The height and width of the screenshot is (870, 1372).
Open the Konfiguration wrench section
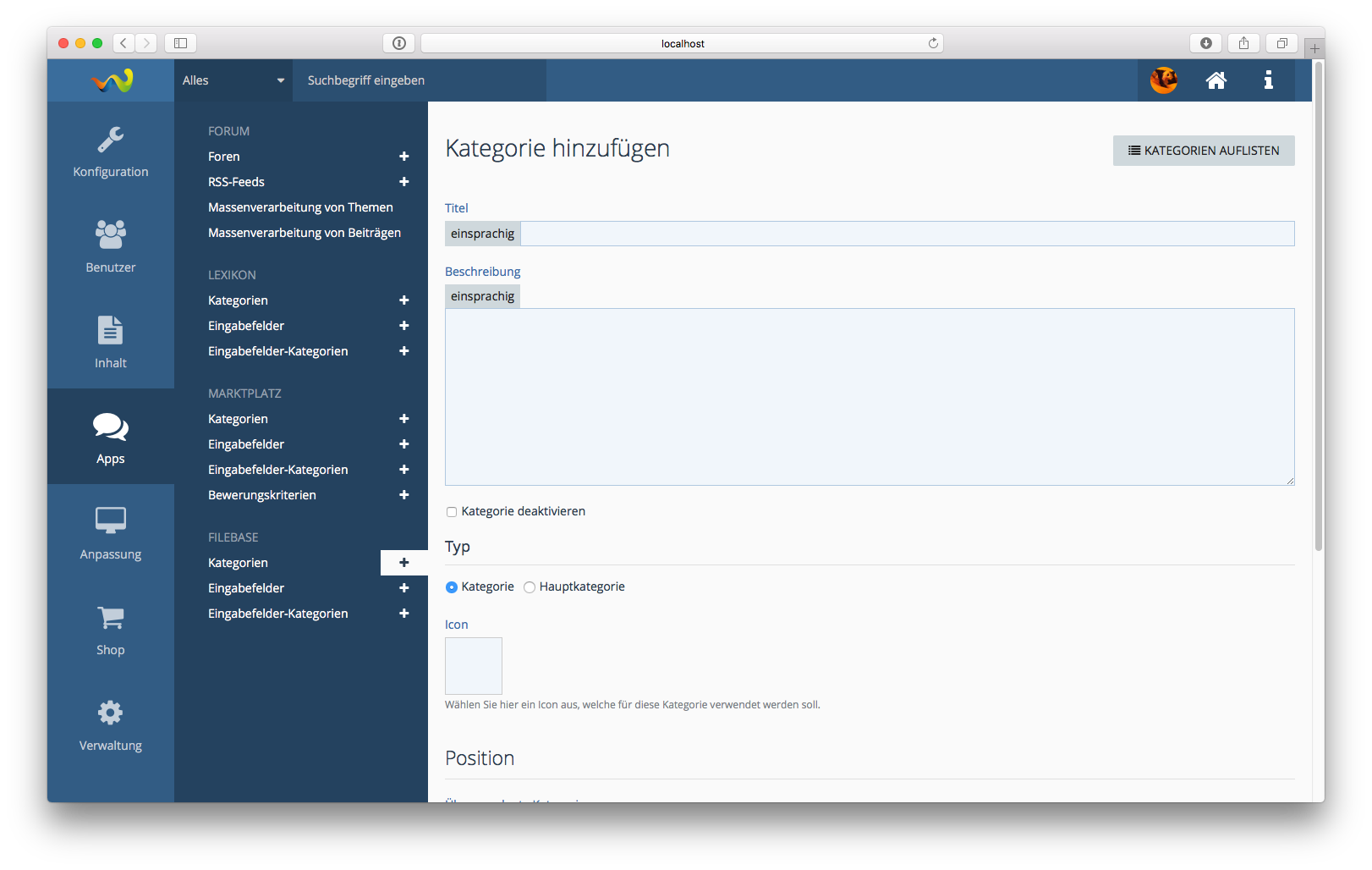(111, 152)
